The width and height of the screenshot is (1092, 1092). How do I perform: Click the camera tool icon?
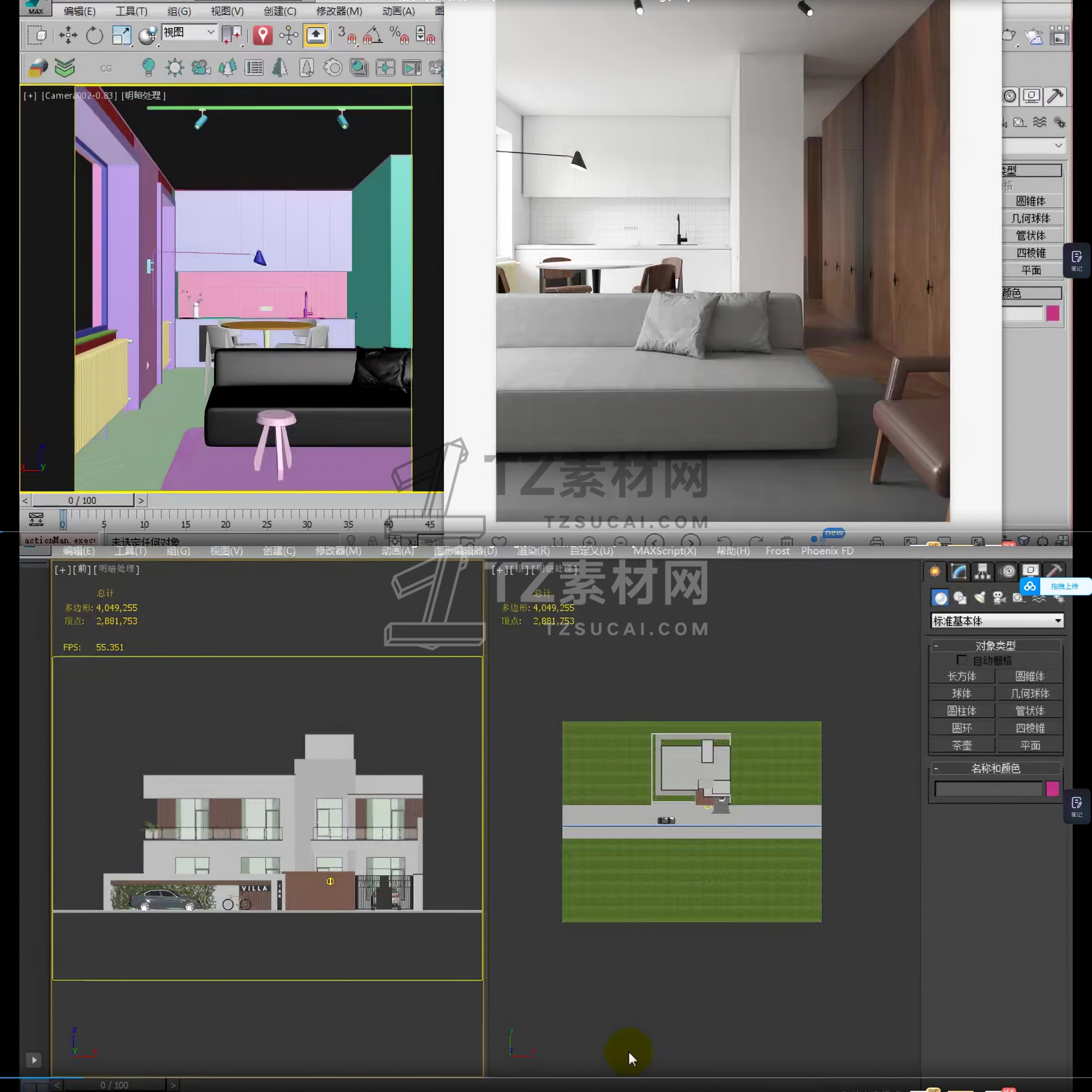click(201, 68)
